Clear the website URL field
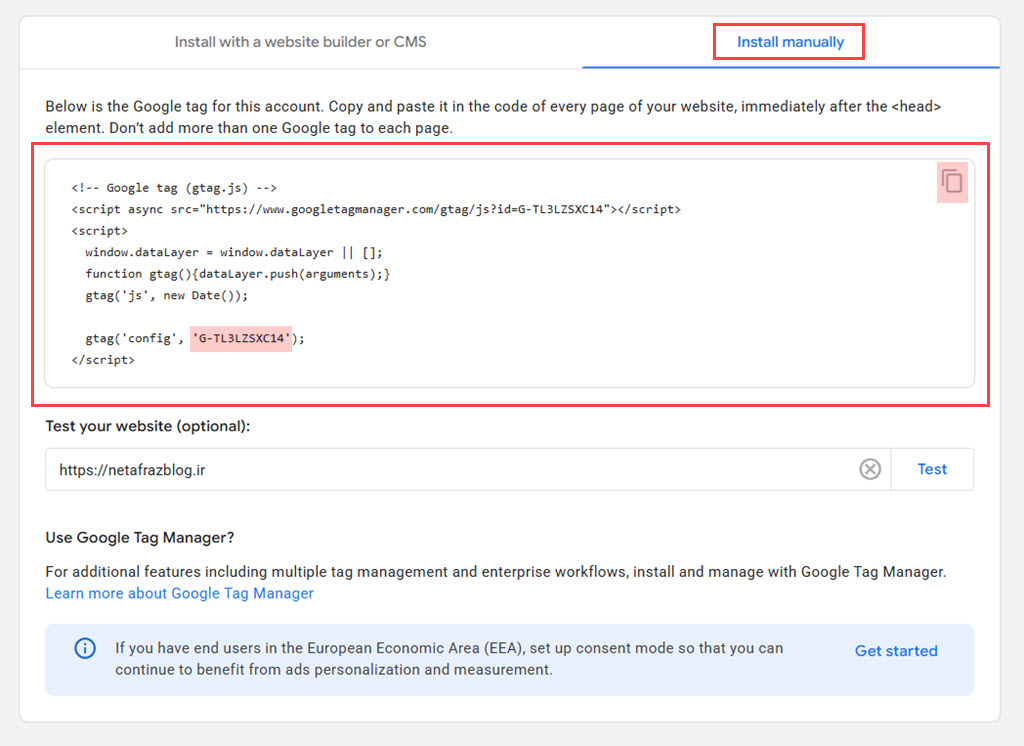 869,469
